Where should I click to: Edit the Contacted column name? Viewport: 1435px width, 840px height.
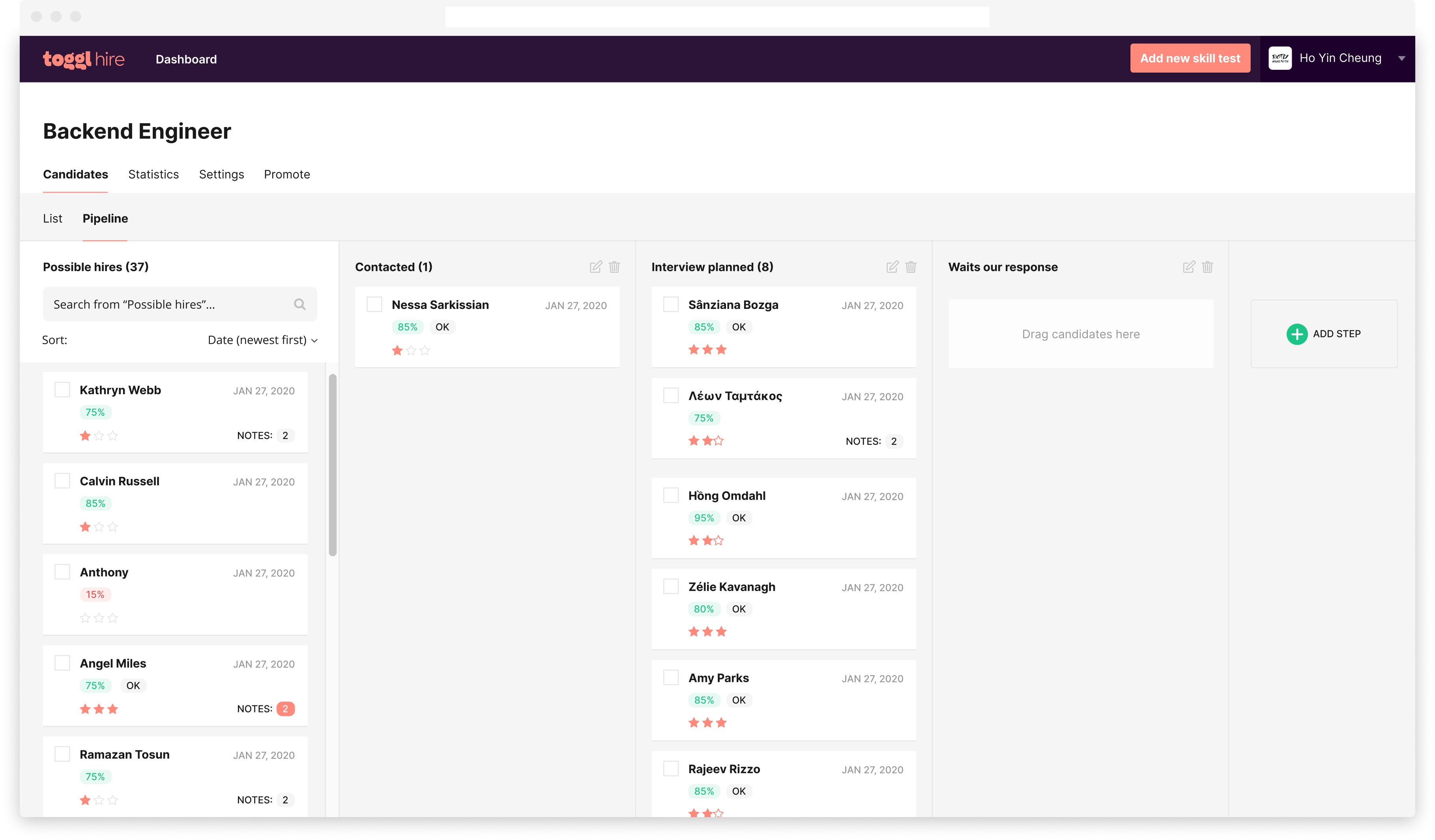click(596, 267)
